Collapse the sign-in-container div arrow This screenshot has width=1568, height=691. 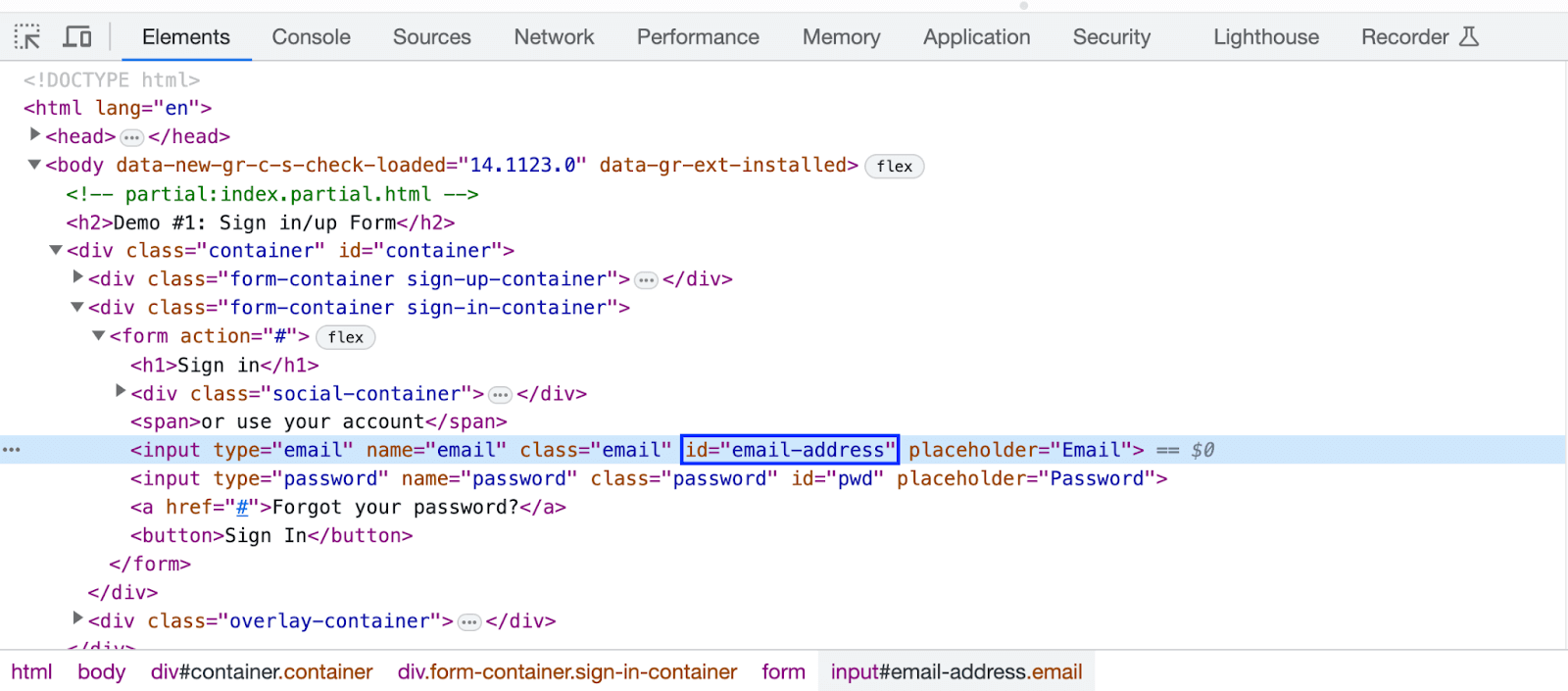[x=77, y=307]
